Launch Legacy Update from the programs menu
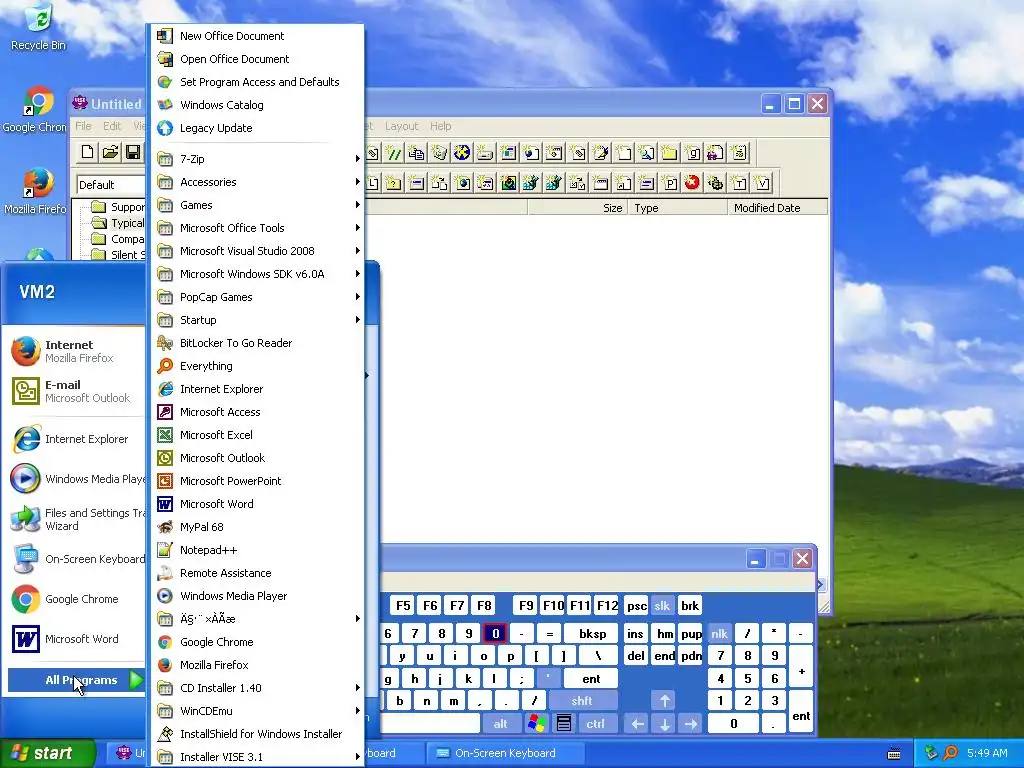Screen dimensions: 1024x768 pyautogui.click(x=257, y=128)
